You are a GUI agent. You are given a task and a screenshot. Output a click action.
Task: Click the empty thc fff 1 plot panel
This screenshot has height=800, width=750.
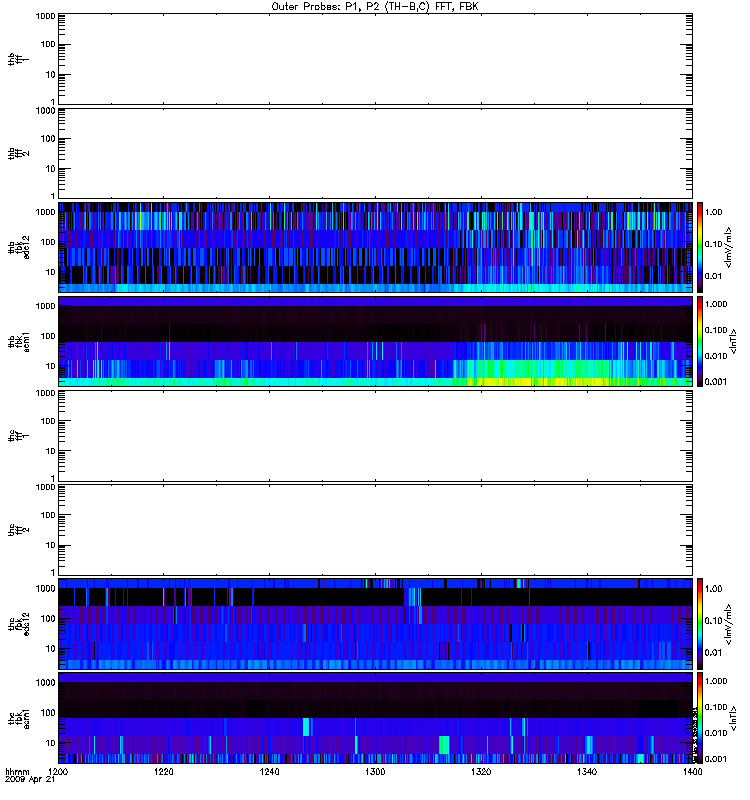[x=376, y=436]
